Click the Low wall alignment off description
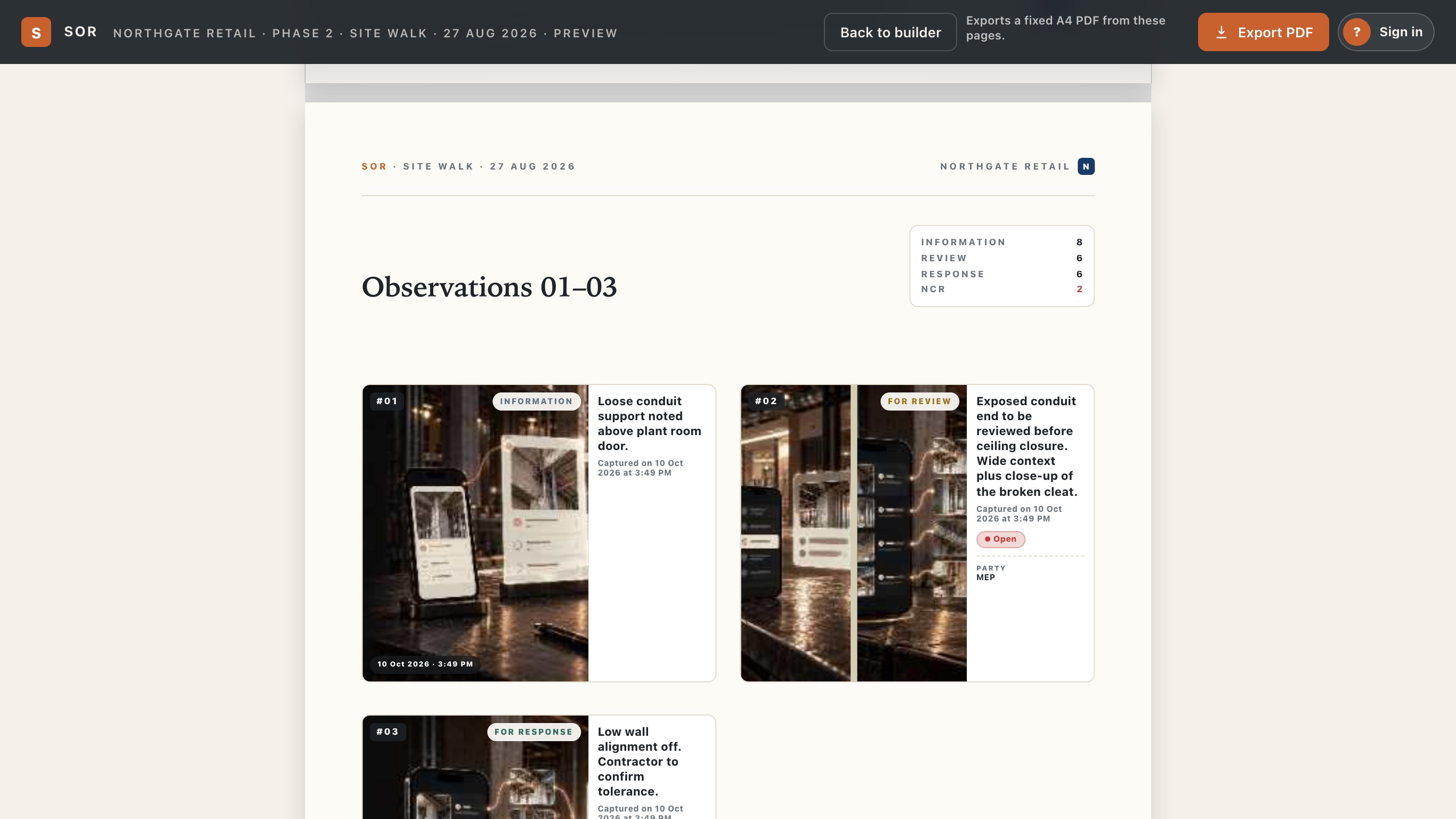The width and height of the screenshot is (1456, 819). click(639, 761)
